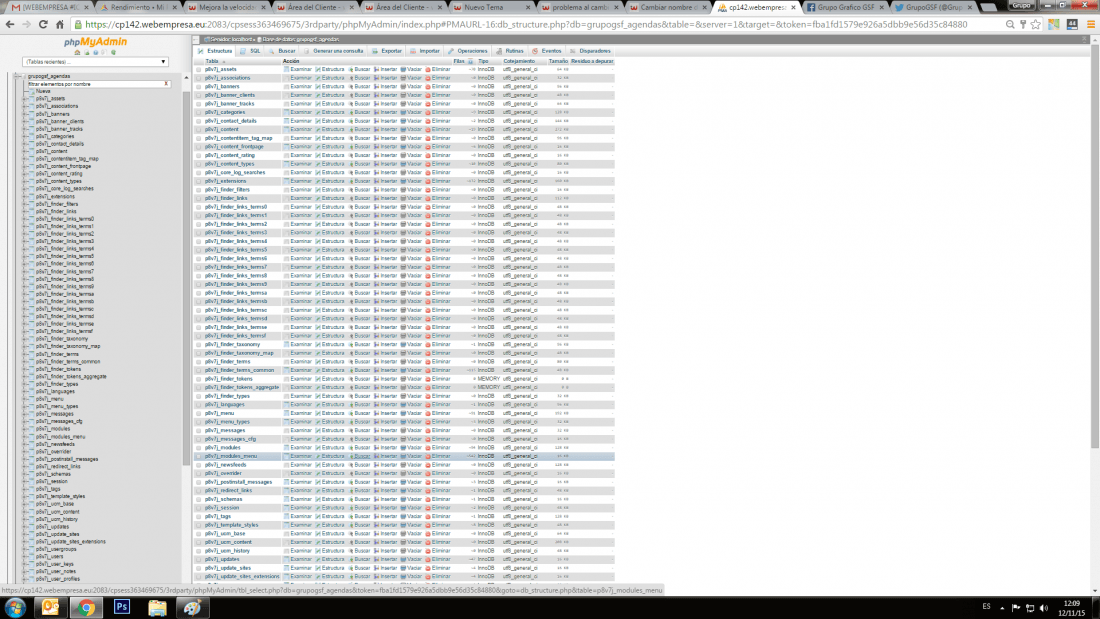Click Vaciar icon for p8v7j_modules row
Screen dimensions: 1100x619
(x=403, y=448)
